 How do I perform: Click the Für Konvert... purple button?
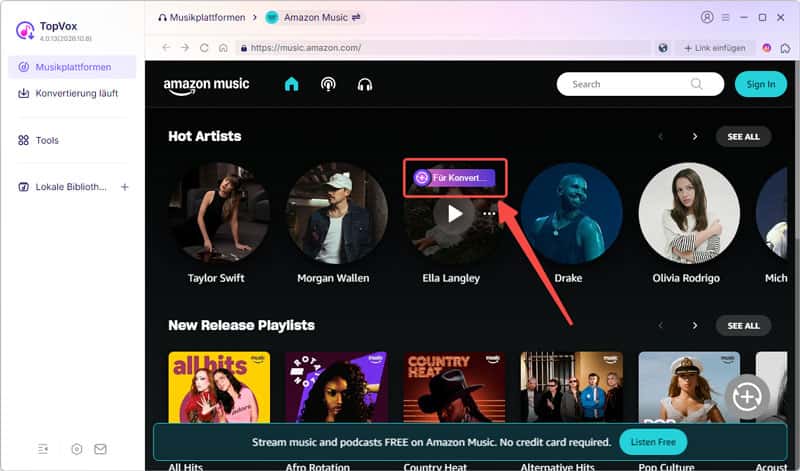pyautogui.click(x=454, y=178)
